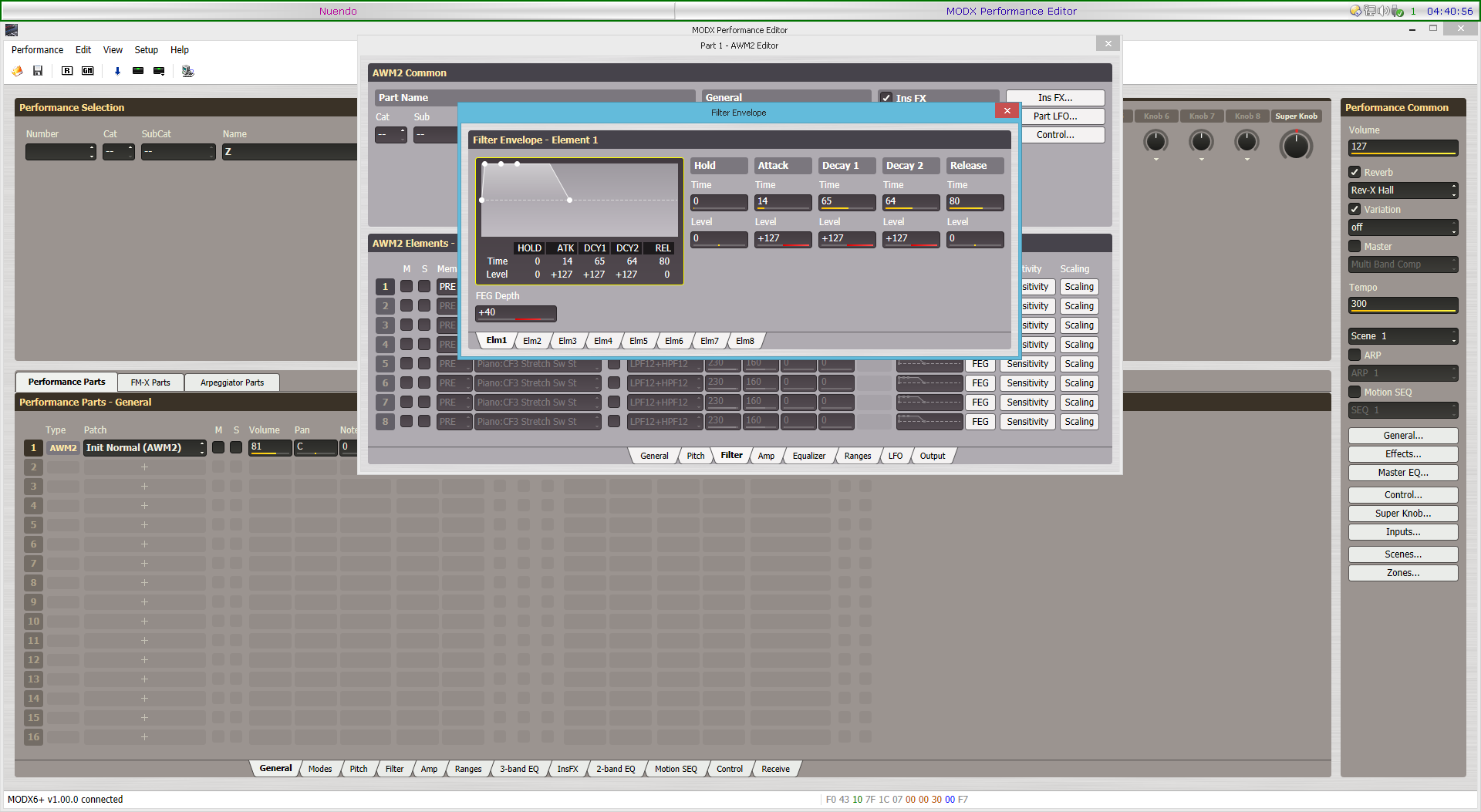Screen dimensions: 1481x812
Task: Click the speaker volume tray icon
Action: [x=1383, y=11]
